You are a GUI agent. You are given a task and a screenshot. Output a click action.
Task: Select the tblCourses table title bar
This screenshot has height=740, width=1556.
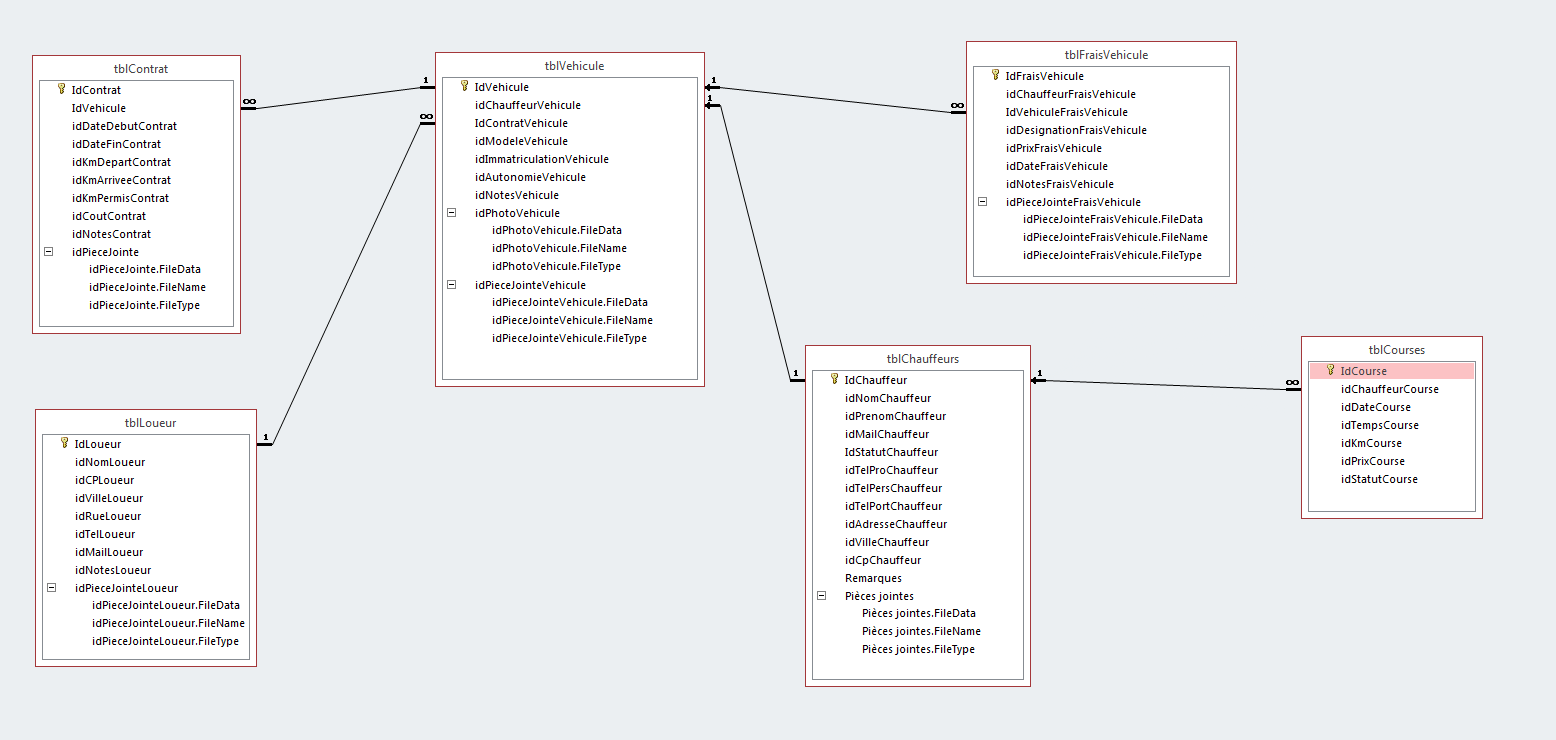point(1392,350)
